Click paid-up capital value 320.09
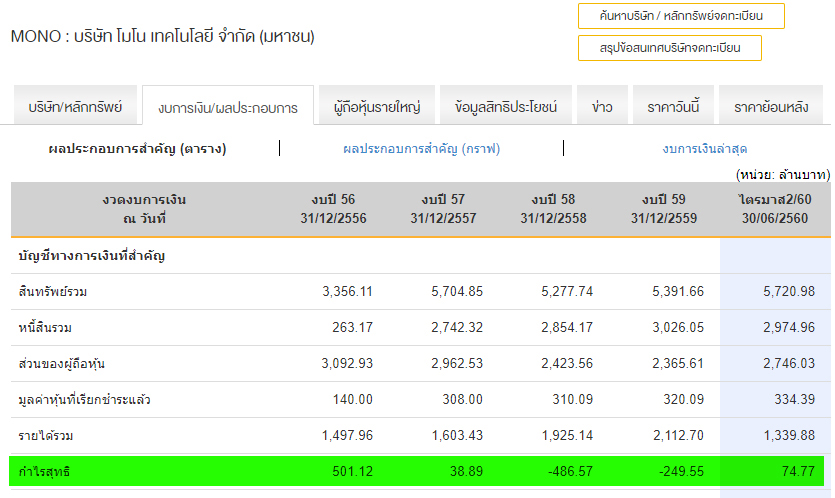Viewport: 835px width, 498px height. pyautogui.click(x=683, y=399)
